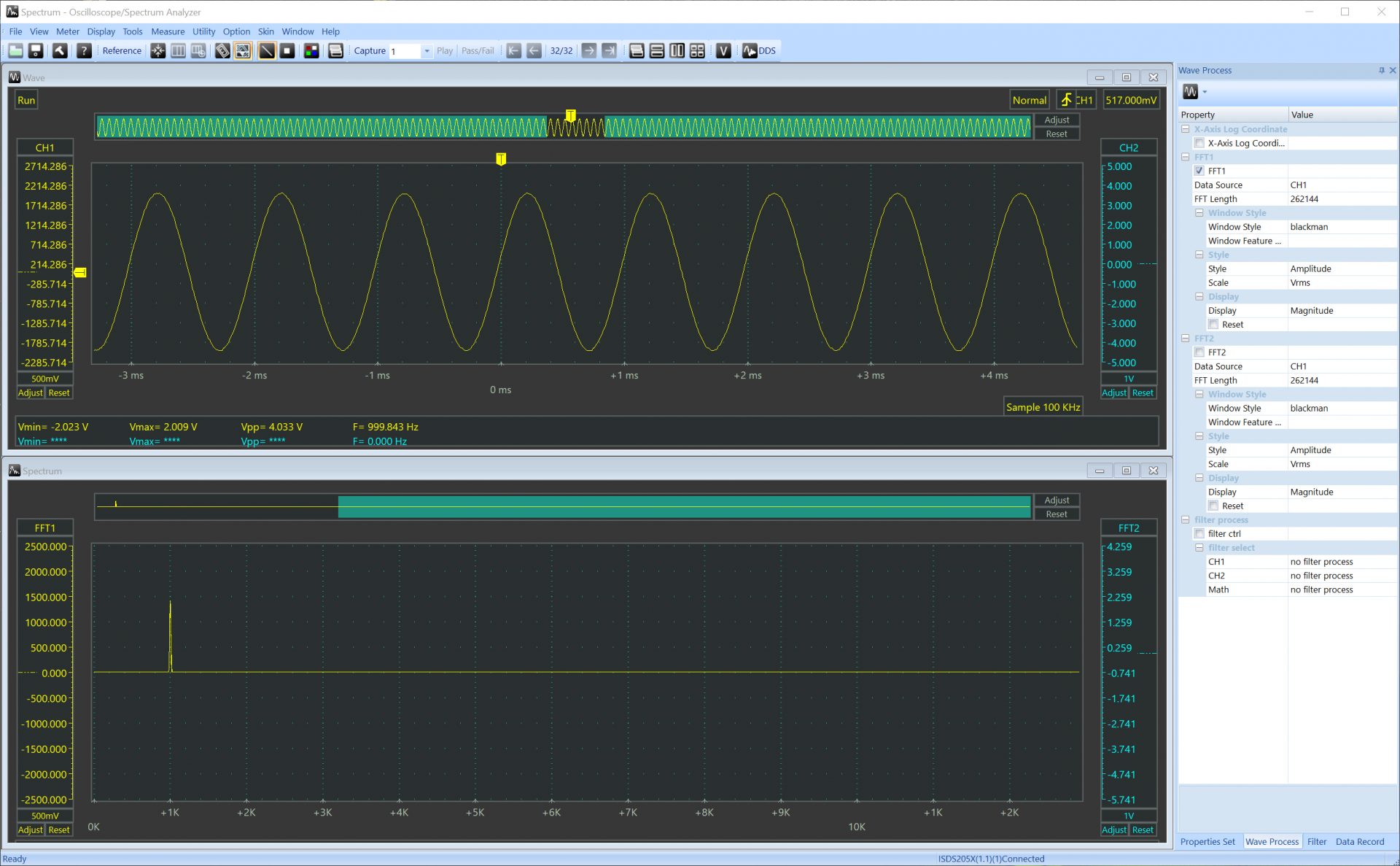
Task: Switch to the Data Record tab
Action: [x=1359, y=842]
